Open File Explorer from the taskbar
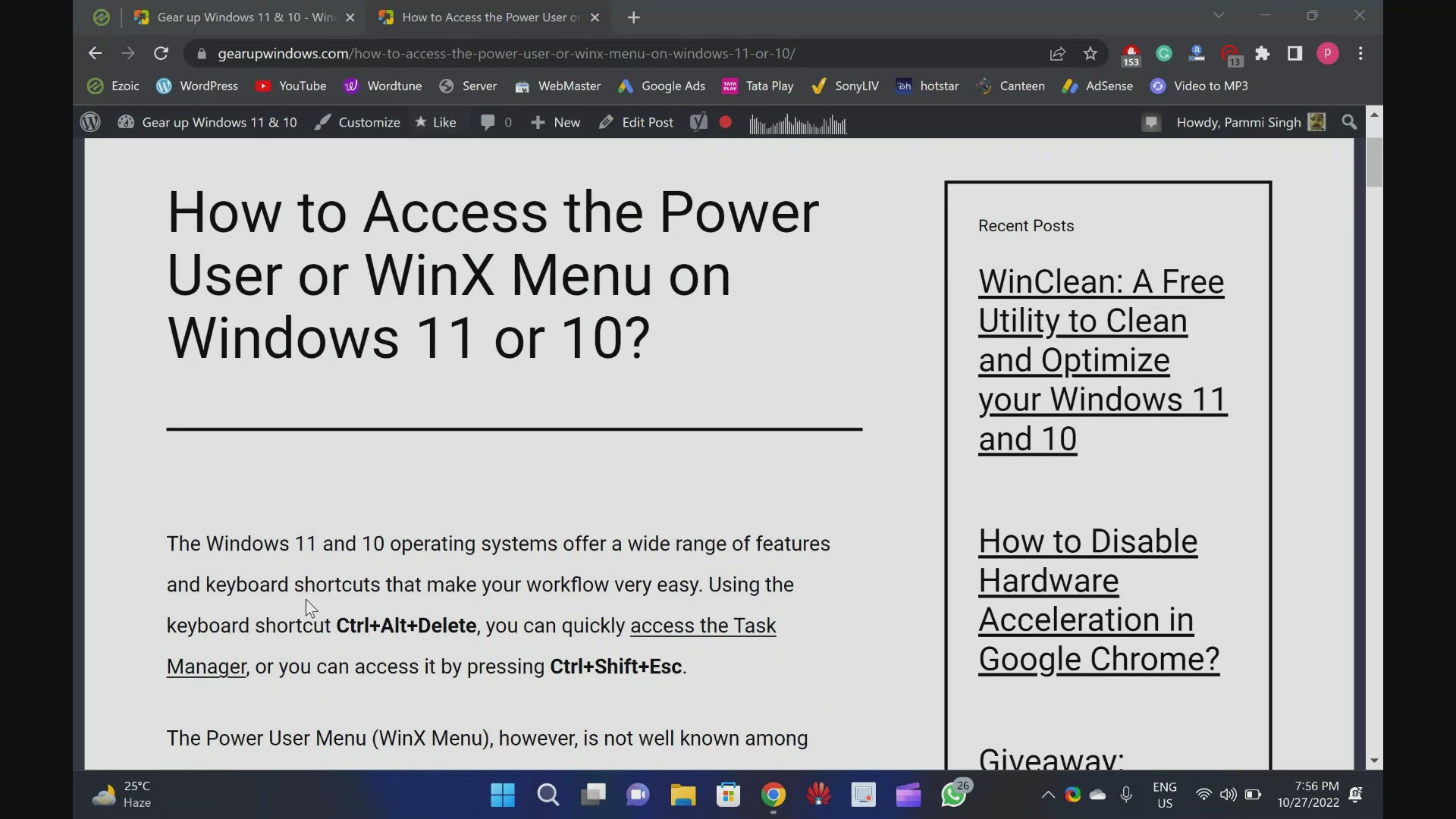1456x819 pixels. 683,795
